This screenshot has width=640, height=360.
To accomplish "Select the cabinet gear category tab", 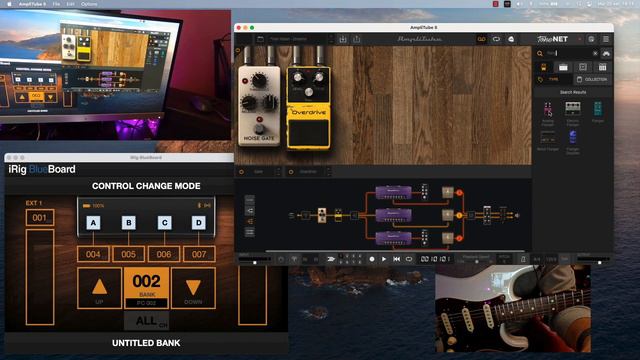I will (x=583, y=67).
